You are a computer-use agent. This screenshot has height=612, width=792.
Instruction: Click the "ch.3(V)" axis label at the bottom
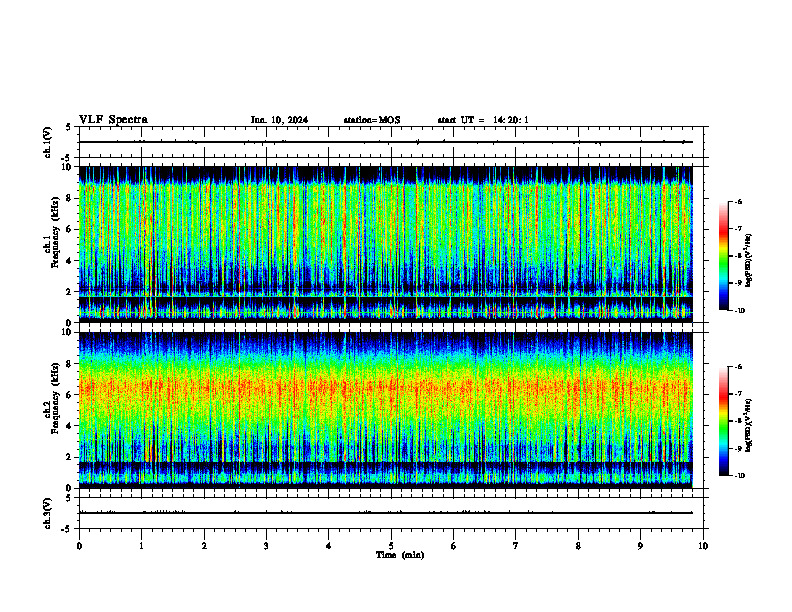pos(48,513)
